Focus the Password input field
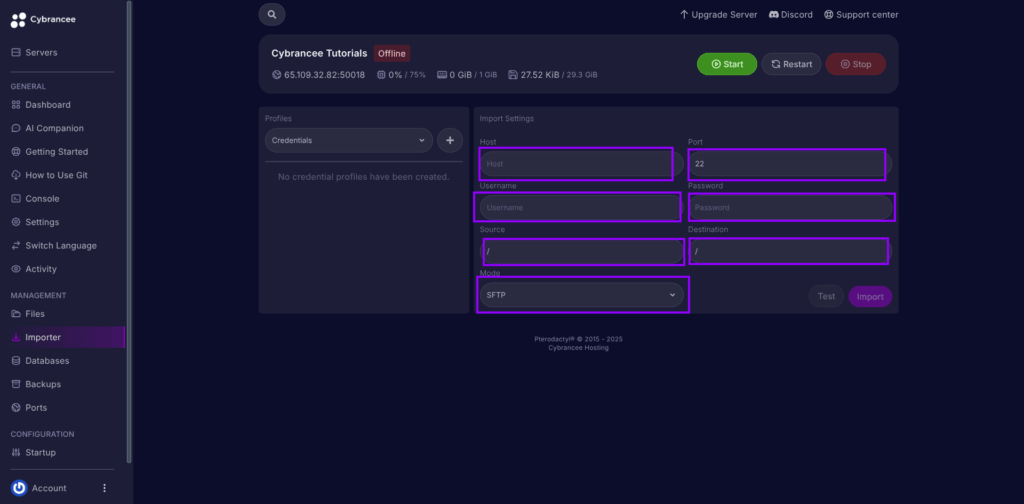Viewport: 1024px width, 504px height. pyautogui.click(x=790, y=208)
